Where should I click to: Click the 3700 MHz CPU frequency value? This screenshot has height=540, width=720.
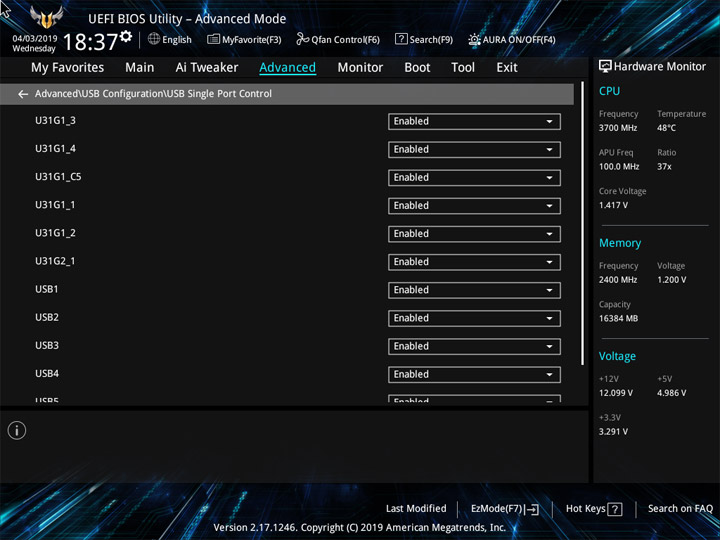[618, 128]
